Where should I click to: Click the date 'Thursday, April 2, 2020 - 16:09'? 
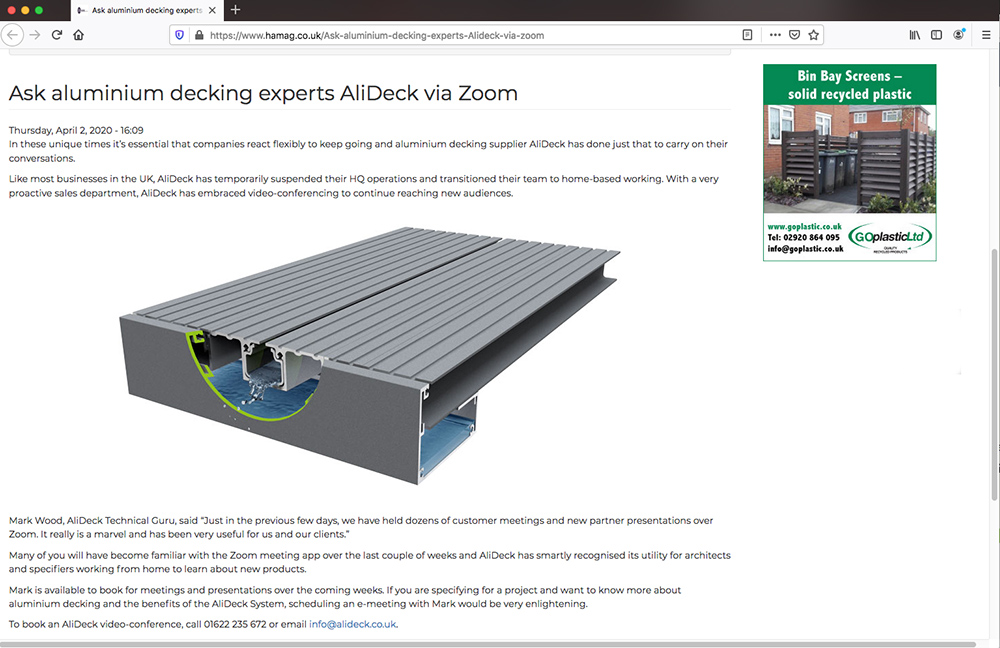(76, 130)
